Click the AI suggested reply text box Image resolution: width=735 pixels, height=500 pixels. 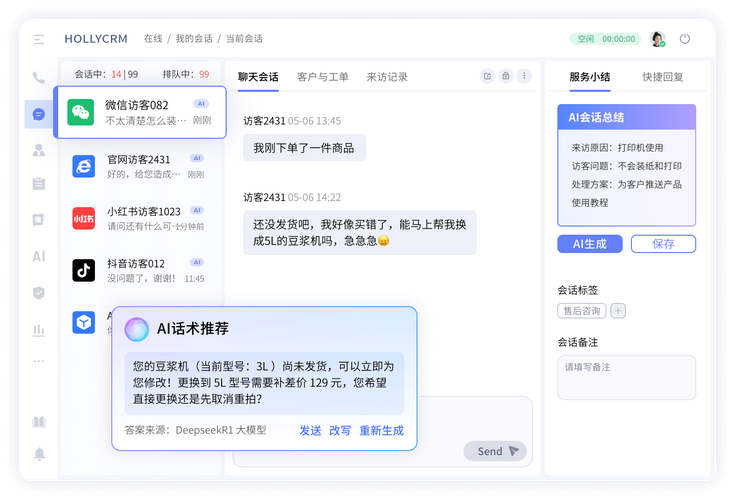click(x=264, y=383)
